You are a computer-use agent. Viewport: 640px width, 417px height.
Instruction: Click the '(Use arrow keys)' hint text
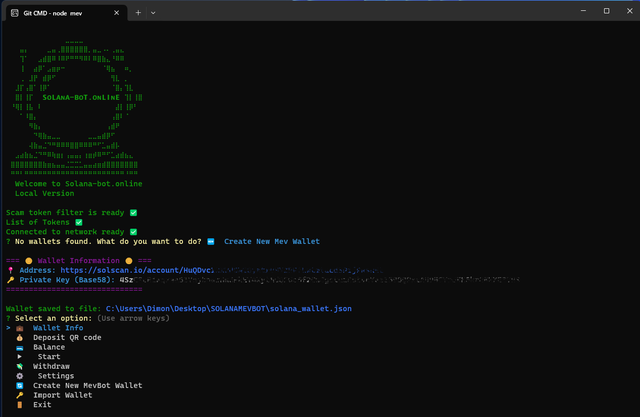pos(133,318)
